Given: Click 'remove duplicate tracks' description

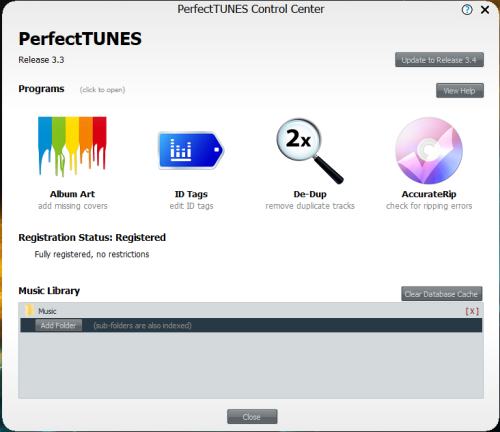Looking at the screenshot, I should coord(310,206).
